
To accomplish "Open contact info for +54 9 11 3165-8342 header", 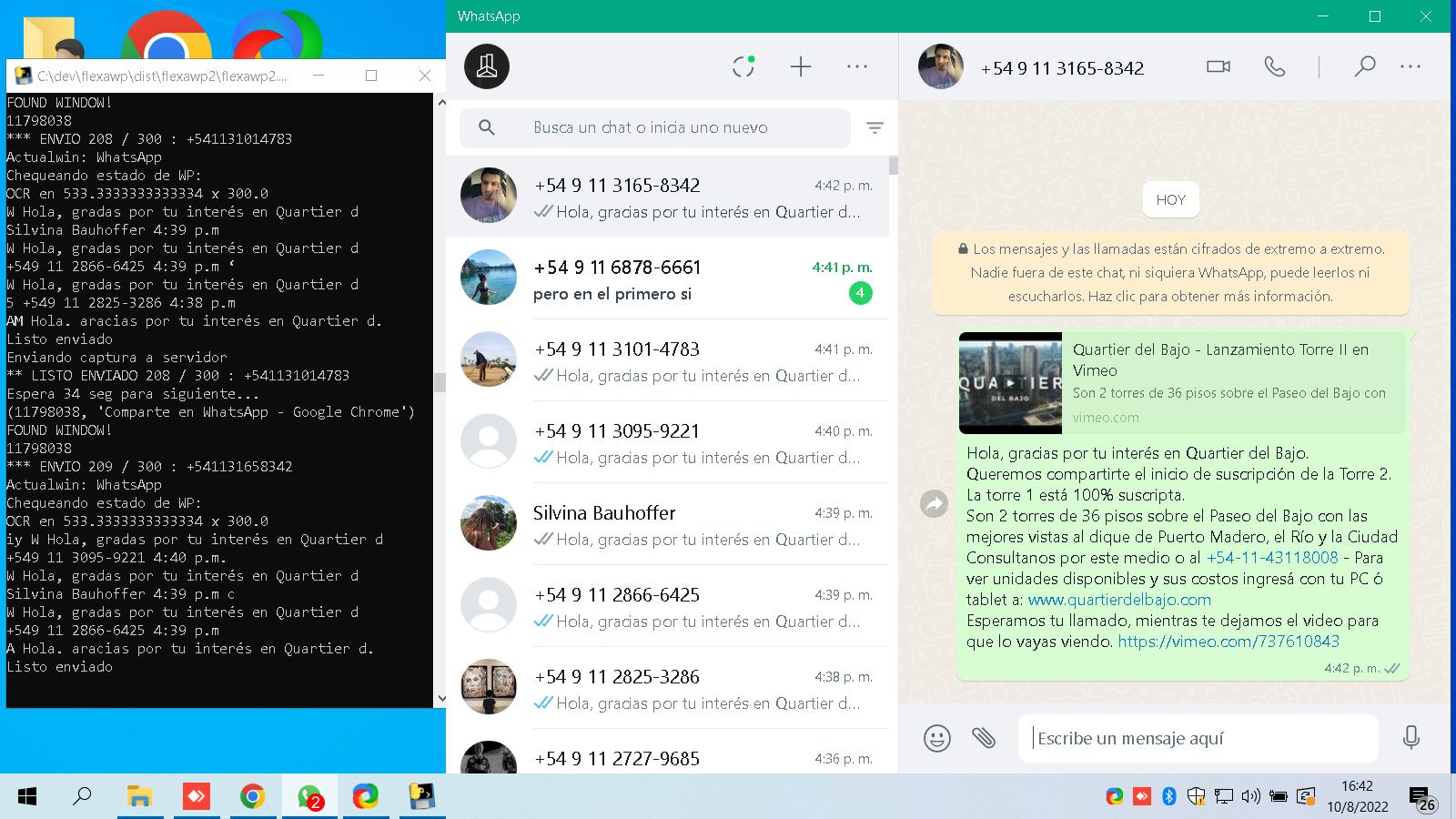I will pyautogui.click(x=1062, y=68).
